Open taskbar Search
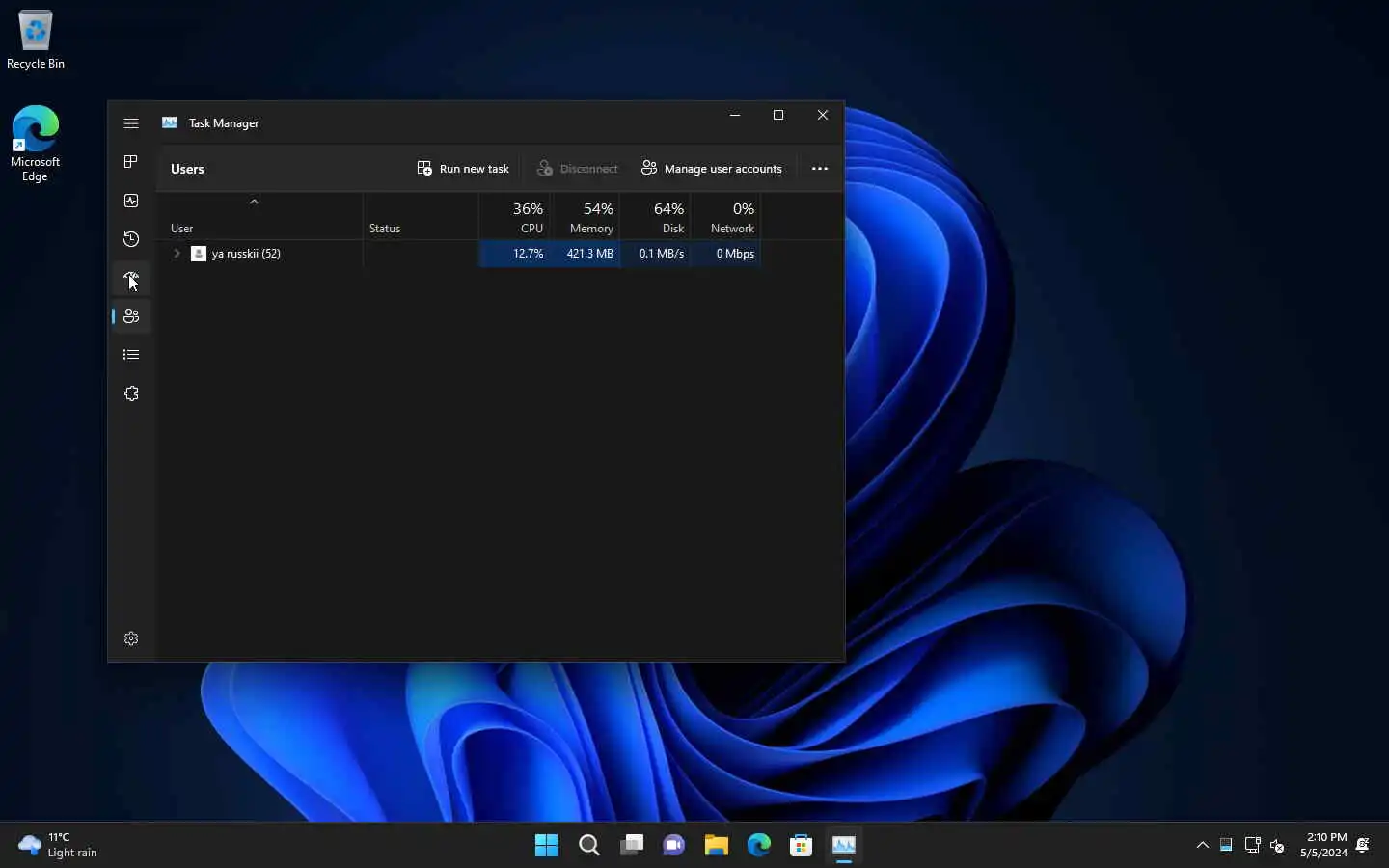The image size is (1389, 868). pos(588,845)
